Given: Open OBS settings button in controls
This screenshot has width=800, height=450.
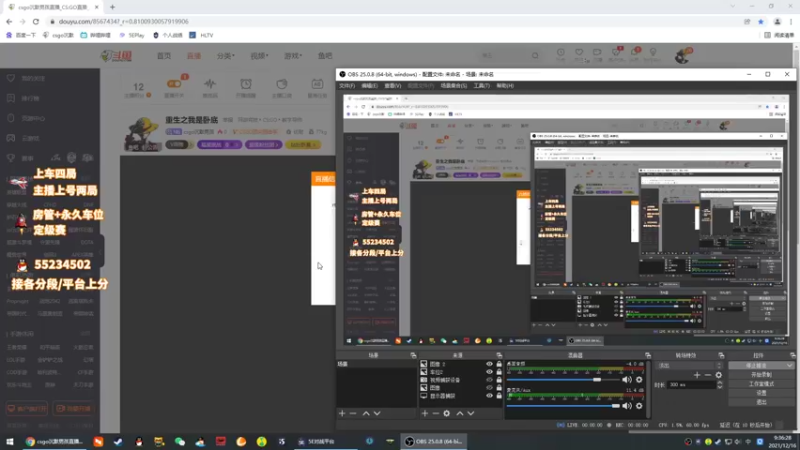Looking at the screenshot, I should click(761, 393).
